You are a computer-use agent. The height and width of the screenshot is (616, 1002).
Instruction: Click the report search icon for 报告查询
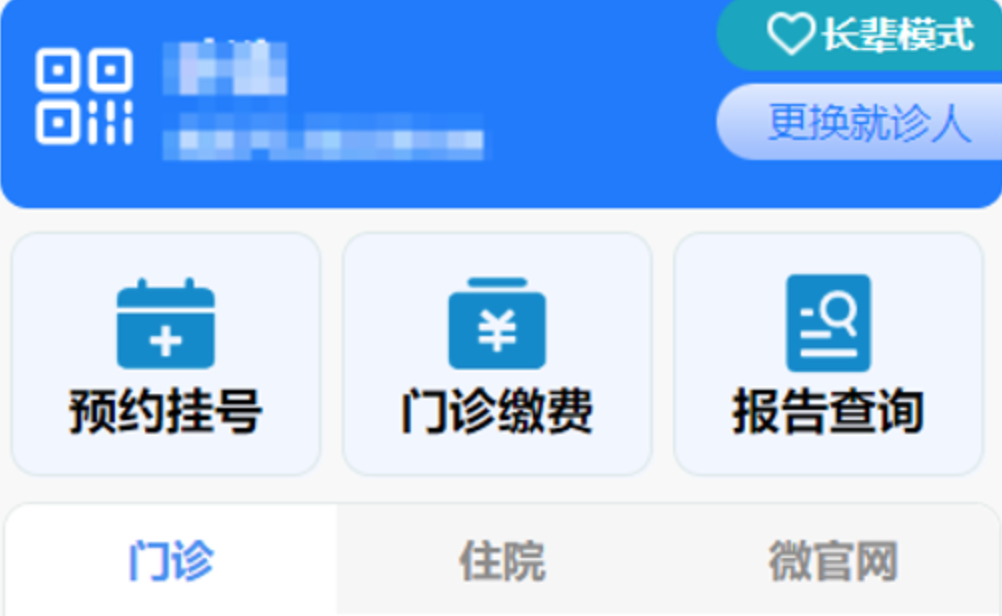pos(828,323)
